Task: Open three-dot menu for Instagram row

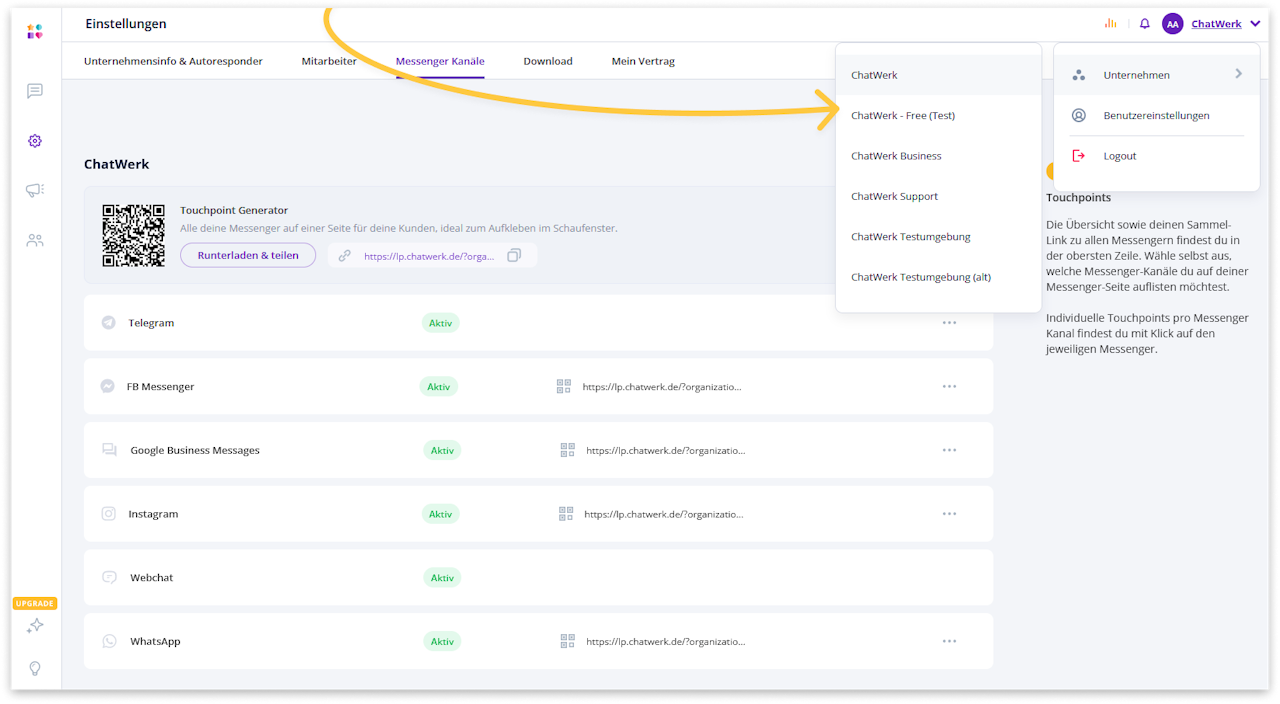Action: [x=949, y=514]
